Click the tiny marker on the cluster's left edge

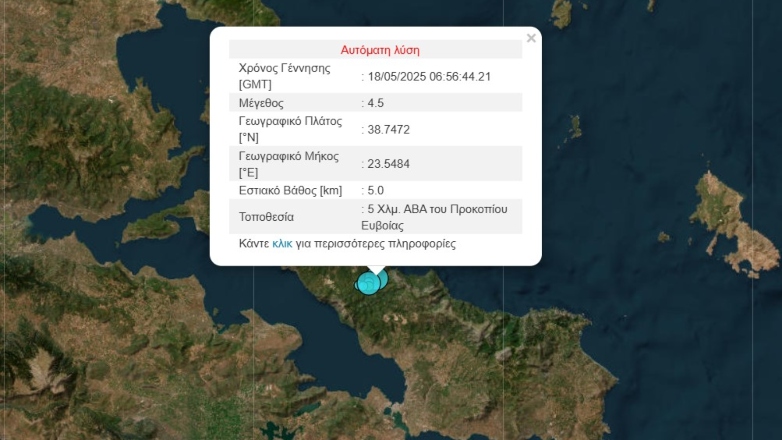358,285
